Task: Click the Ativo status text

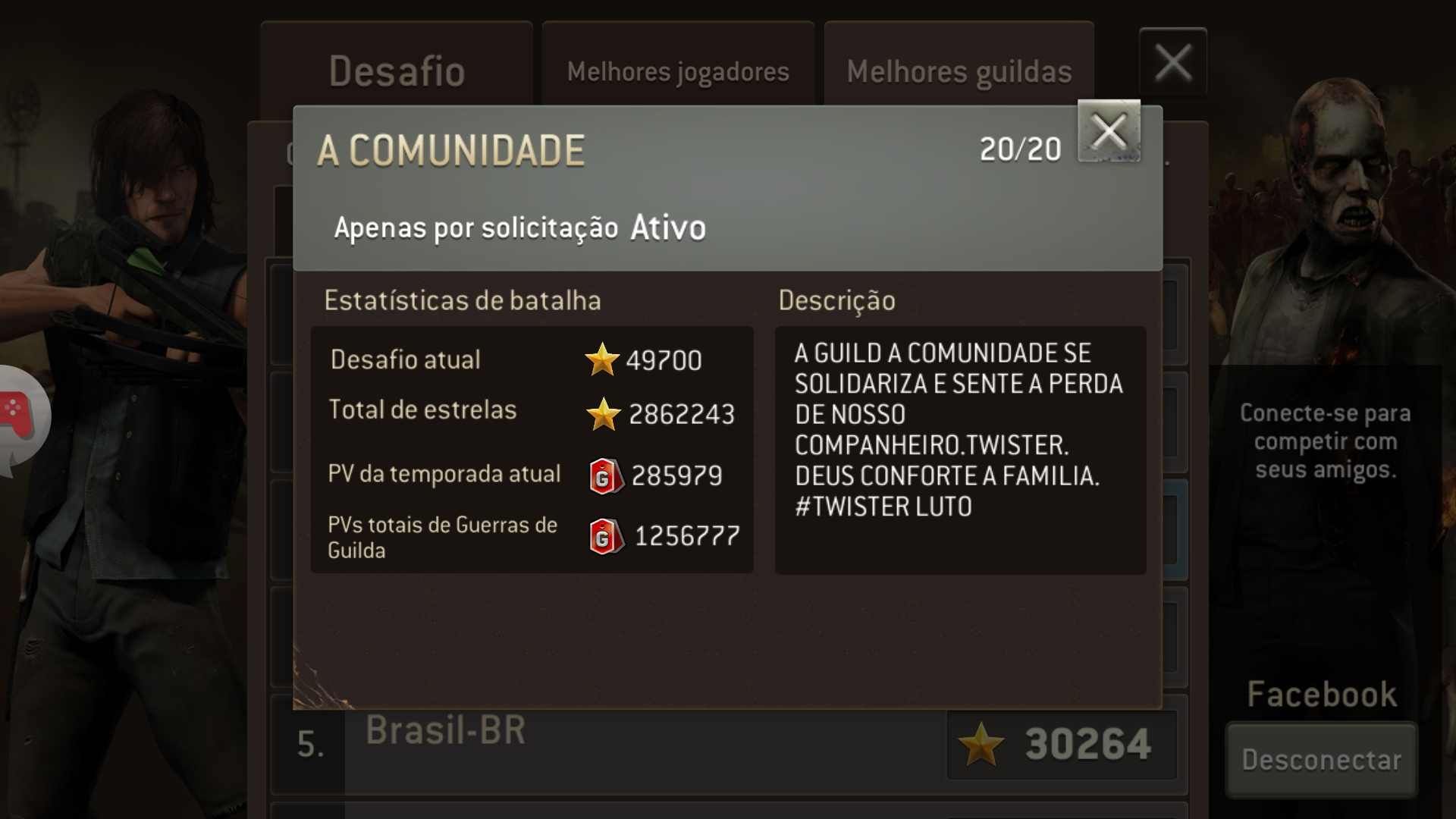Action: click(x=668, y=227)
